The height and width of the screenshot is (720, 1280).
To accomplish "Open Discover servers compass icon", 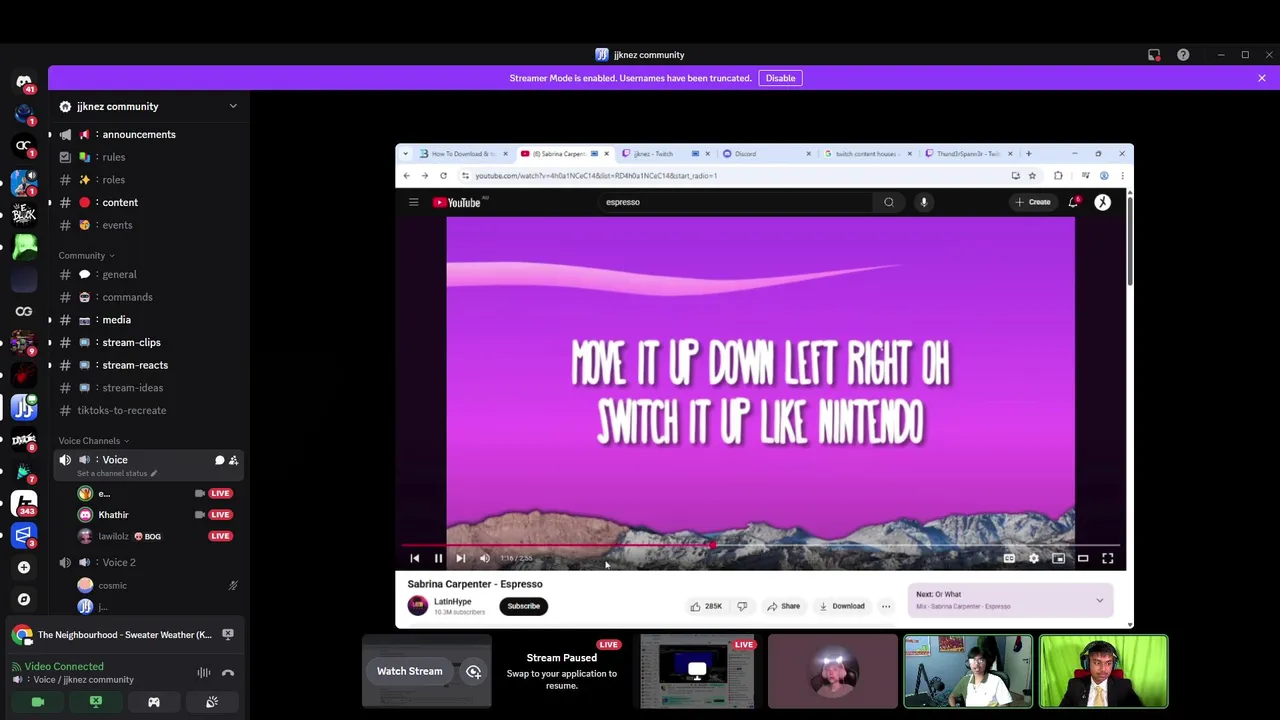I will click(x=24, y=599).
